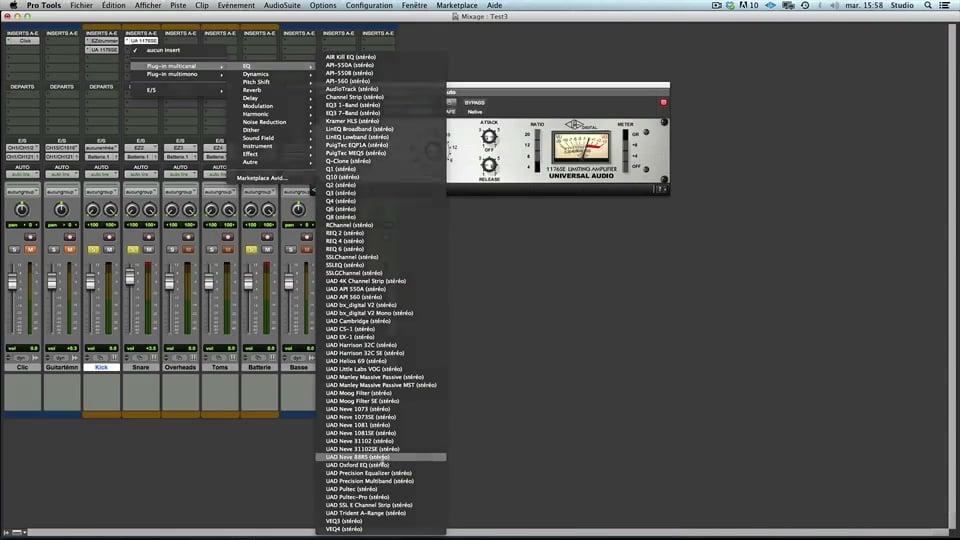
Task: Turn the Release knob on the 1176SE plugin
Action: [489, 164]
